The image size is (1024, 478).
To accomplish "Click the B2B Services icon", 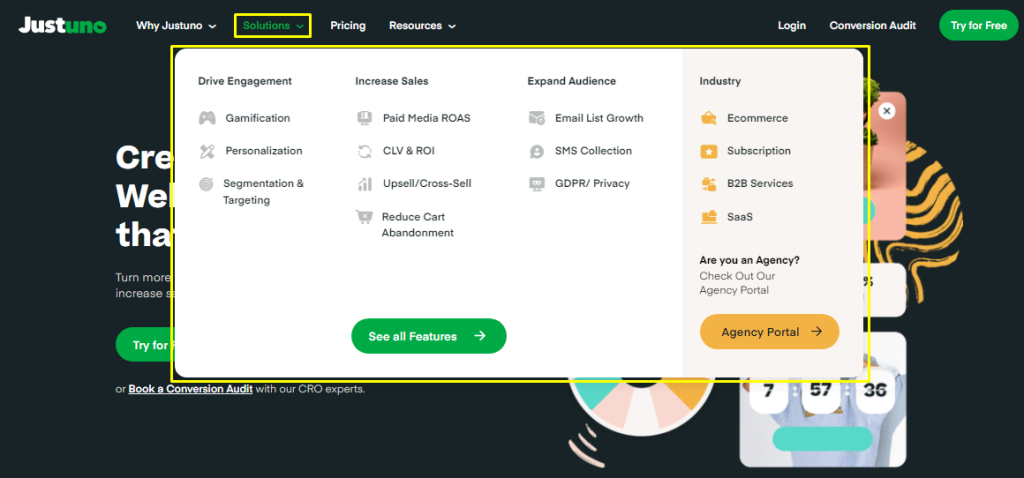I will click(709, 184).
